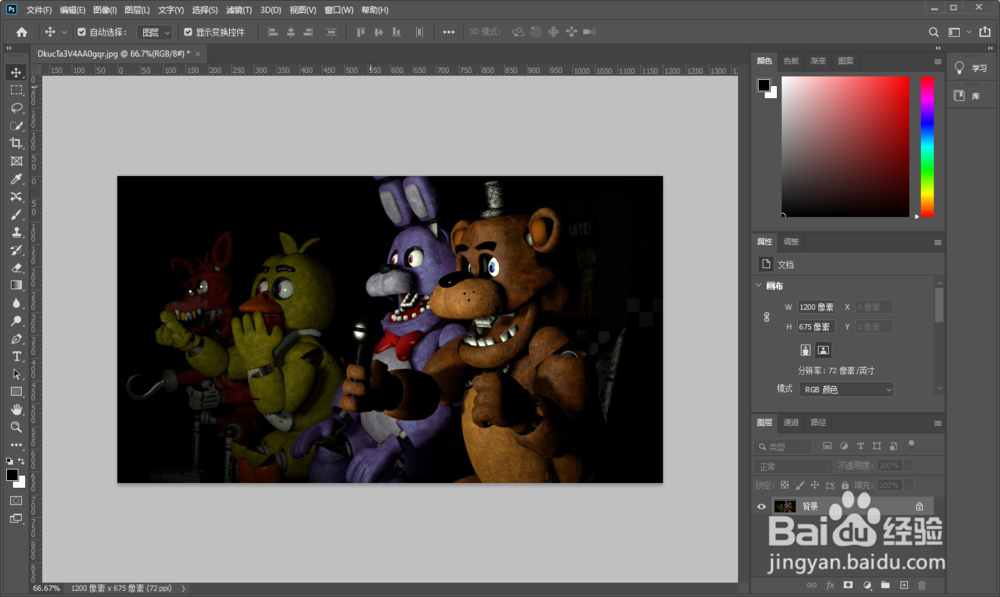Select the Quick Selection tool
Viewport: 1000px width, 597px height.
16,126
